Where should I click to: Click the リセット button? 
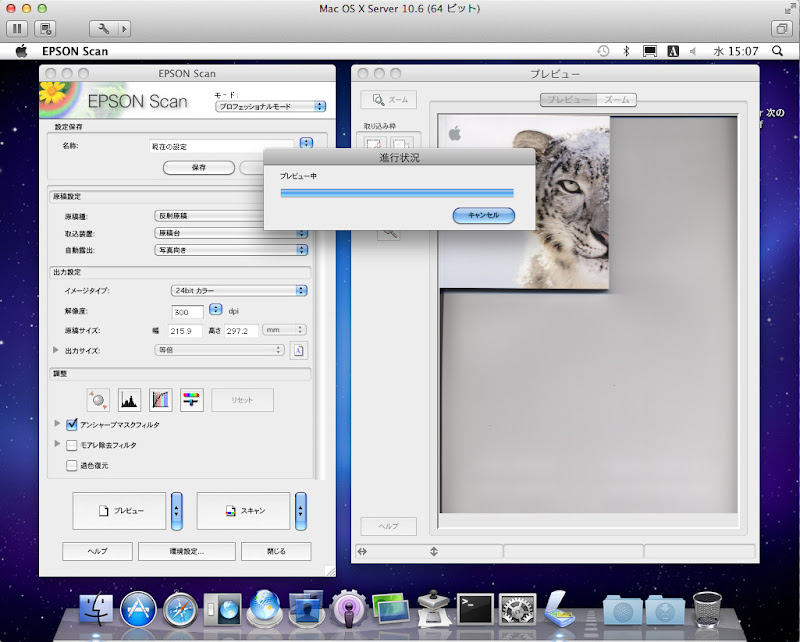pyautogui.click(x=242, y=400)
